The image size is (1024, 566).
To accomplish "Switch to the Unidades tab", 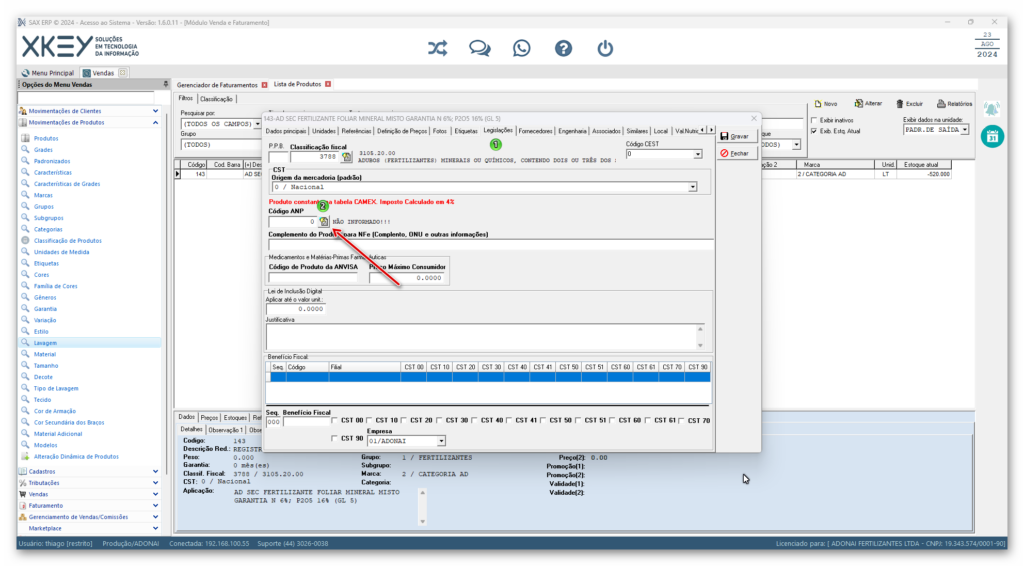I will [x=323, y=131].
